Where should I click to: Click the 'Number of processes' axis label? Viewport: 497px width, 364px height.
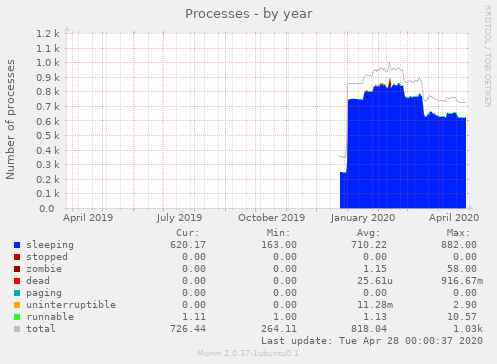coord(10,120)
